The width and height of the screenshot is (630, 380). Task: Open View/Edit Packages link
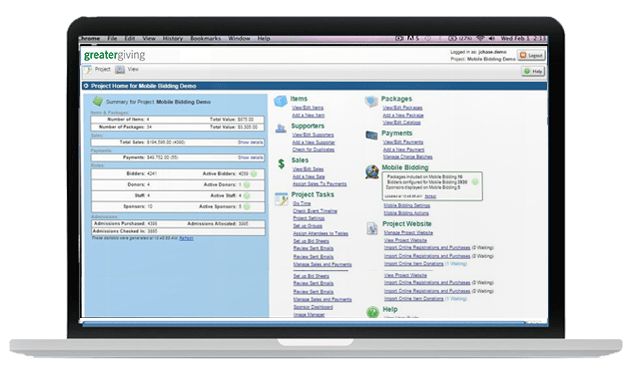click(x=403, y=108)
